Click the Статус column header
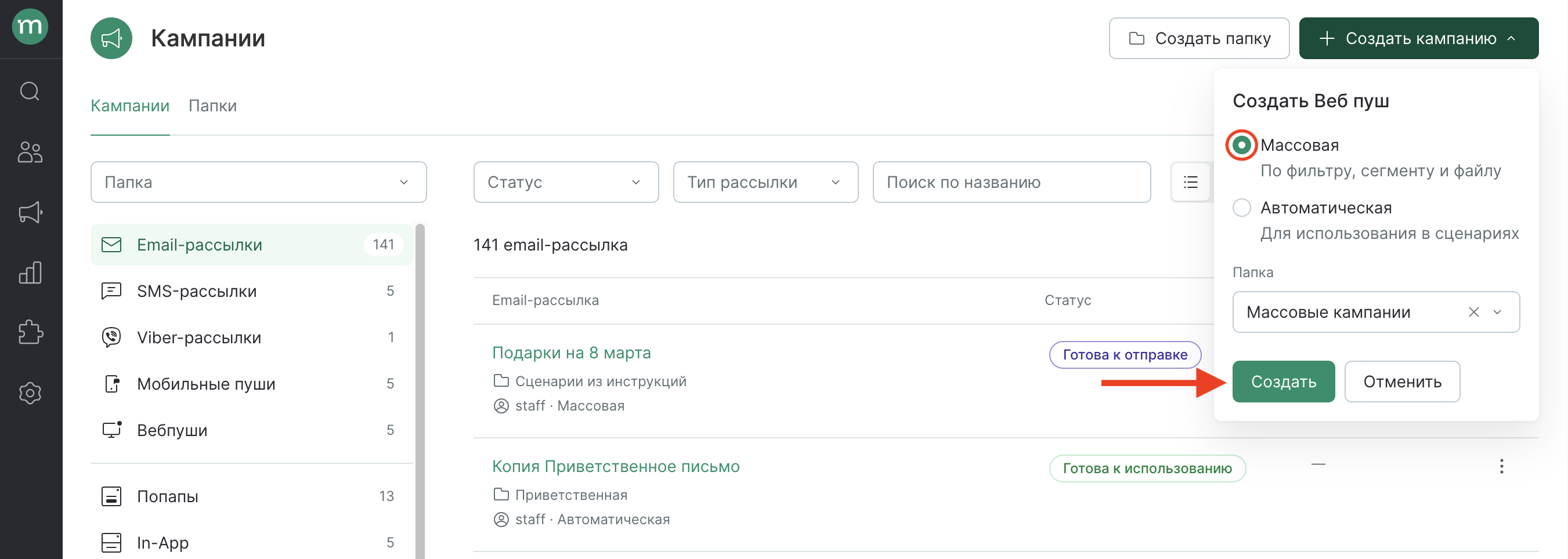1568x559 pixels. point(1067,300)
